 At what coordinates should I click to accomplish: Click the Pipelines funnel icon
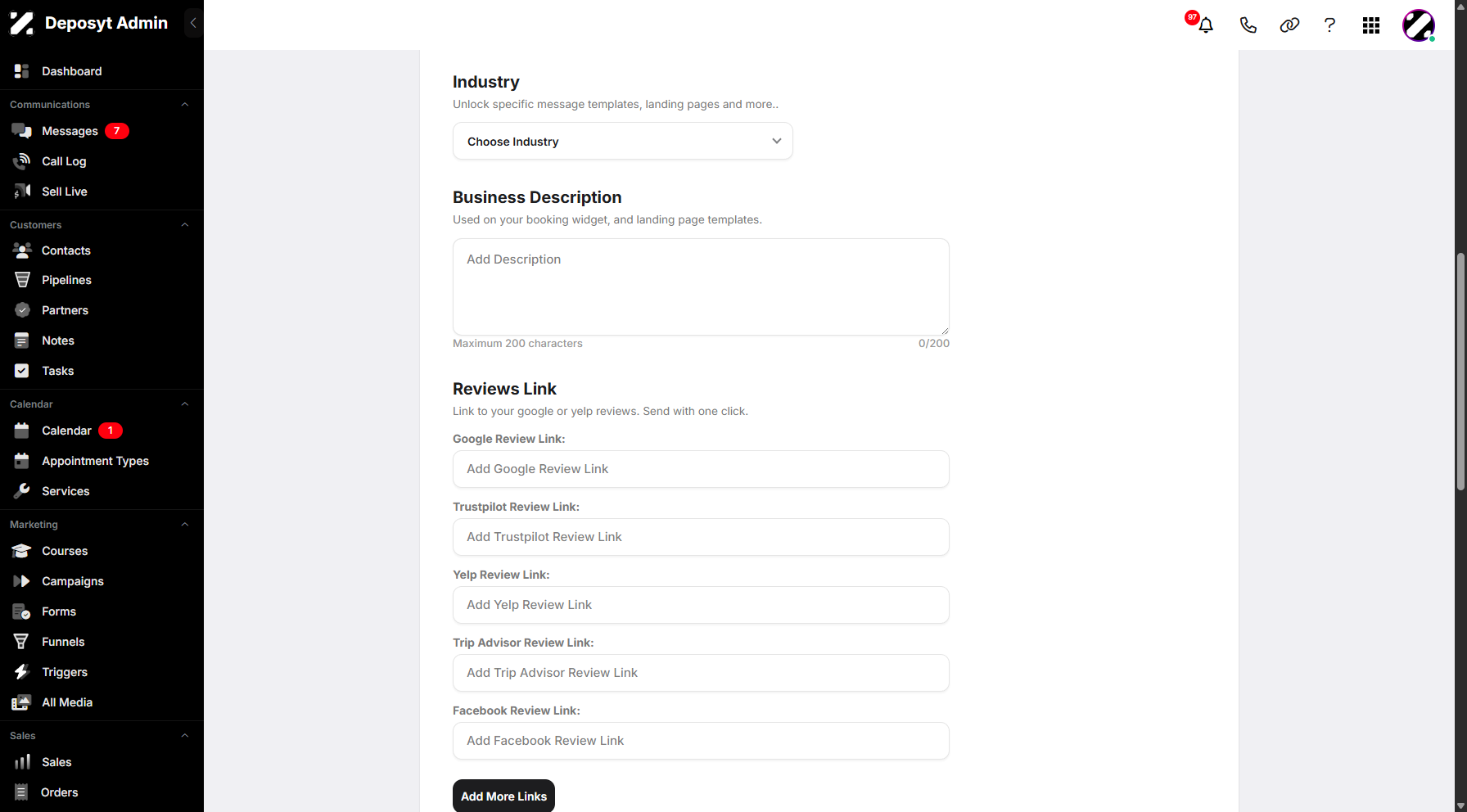22,280
